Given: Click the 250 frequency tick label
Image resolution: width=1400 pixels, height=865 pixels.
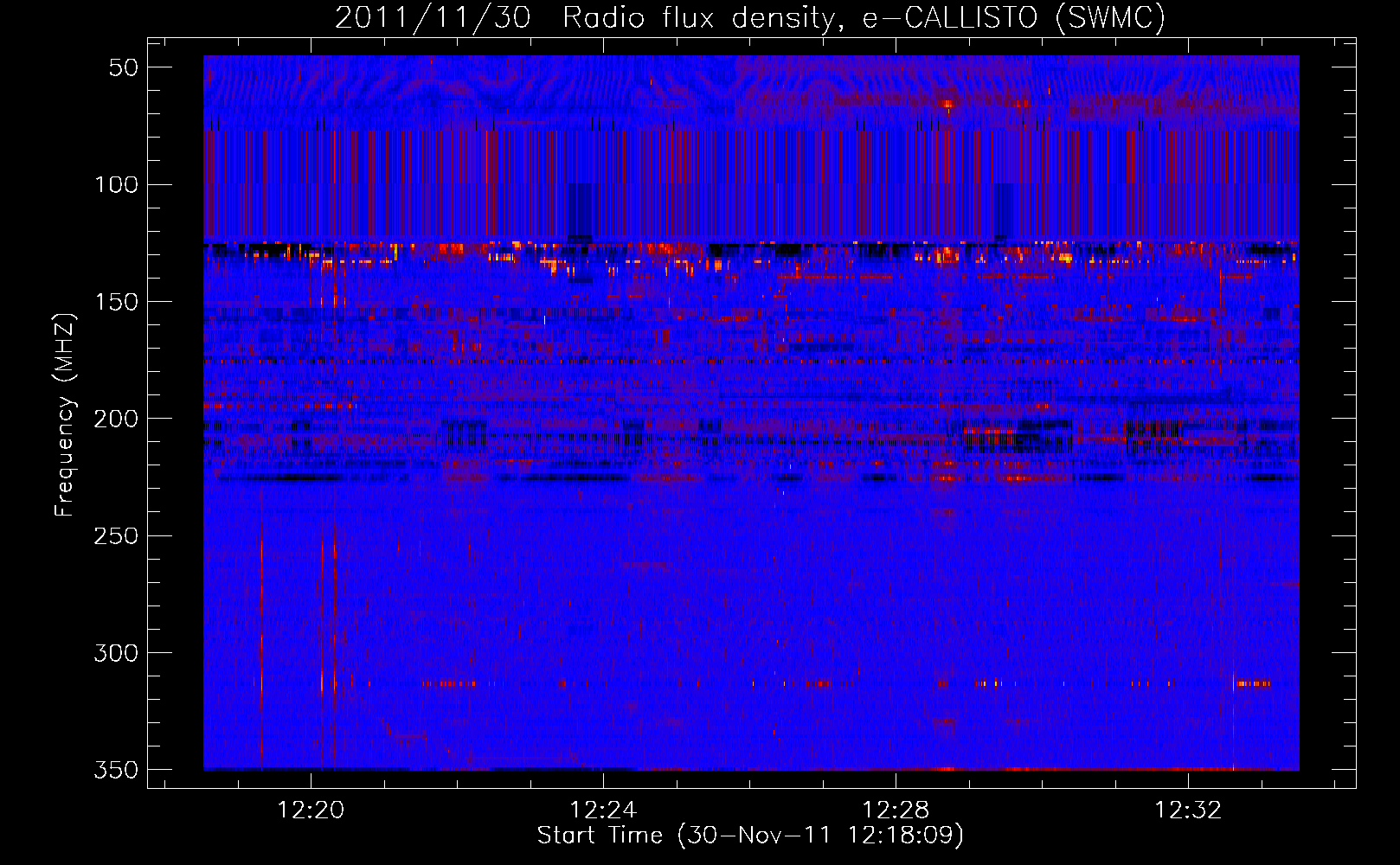Looking at the screenshot, I should pyautogui.click(x=117, y=535).
